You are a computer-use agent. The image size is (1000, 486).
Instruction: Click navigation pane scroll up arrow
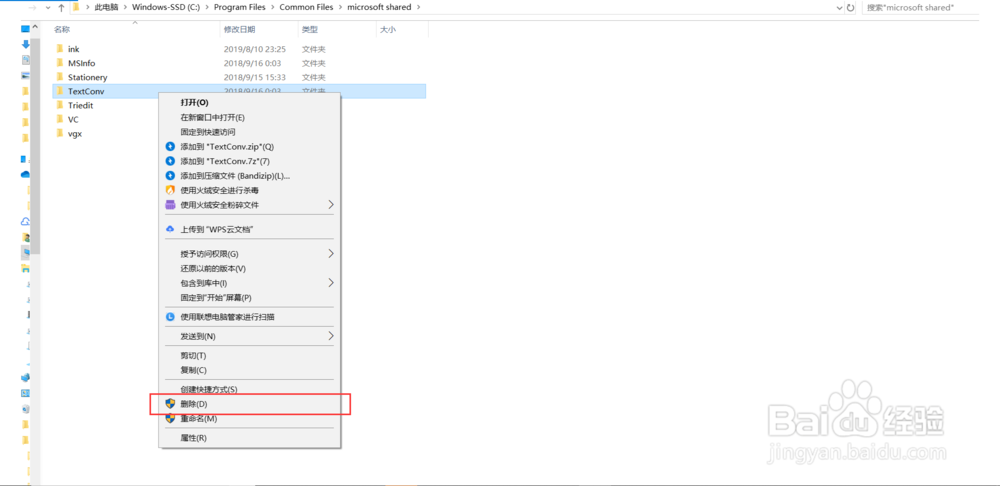click(35, 27)
